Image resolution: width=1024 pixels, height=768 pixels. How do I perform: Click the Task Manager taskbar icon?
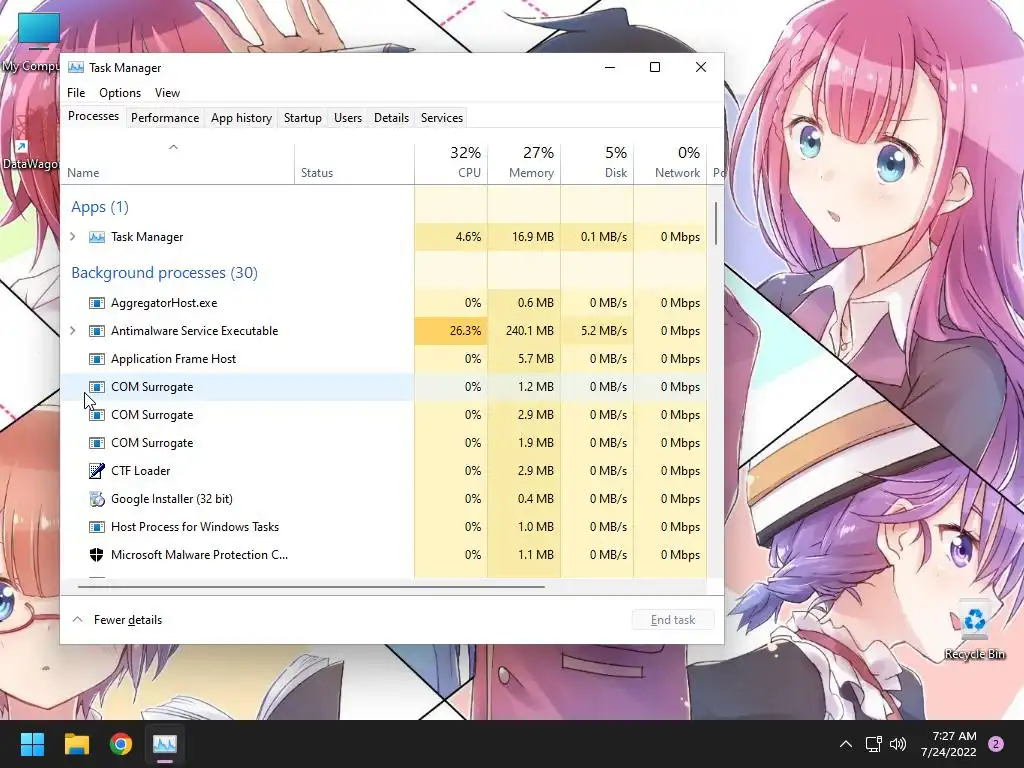[165, 744]
